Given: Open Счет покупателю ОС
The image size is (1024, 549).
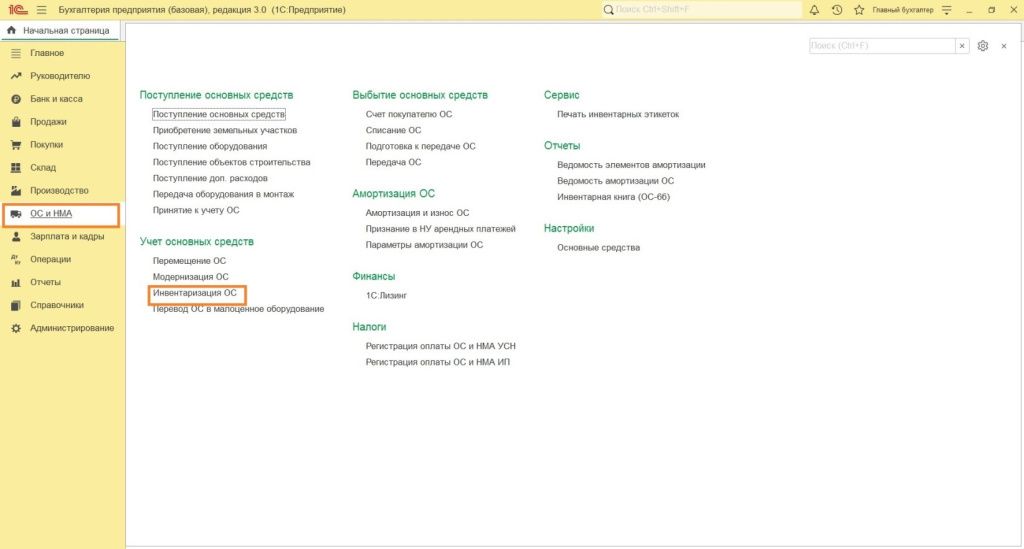Looking at the screenshot, I should click(x=409, y=114).
